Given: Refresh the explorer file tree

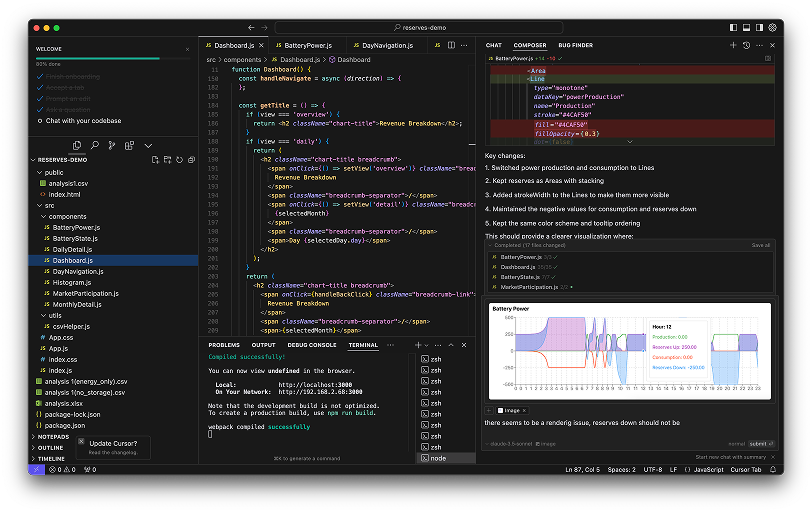Looking at the screenshot, I should coord(177,159).
